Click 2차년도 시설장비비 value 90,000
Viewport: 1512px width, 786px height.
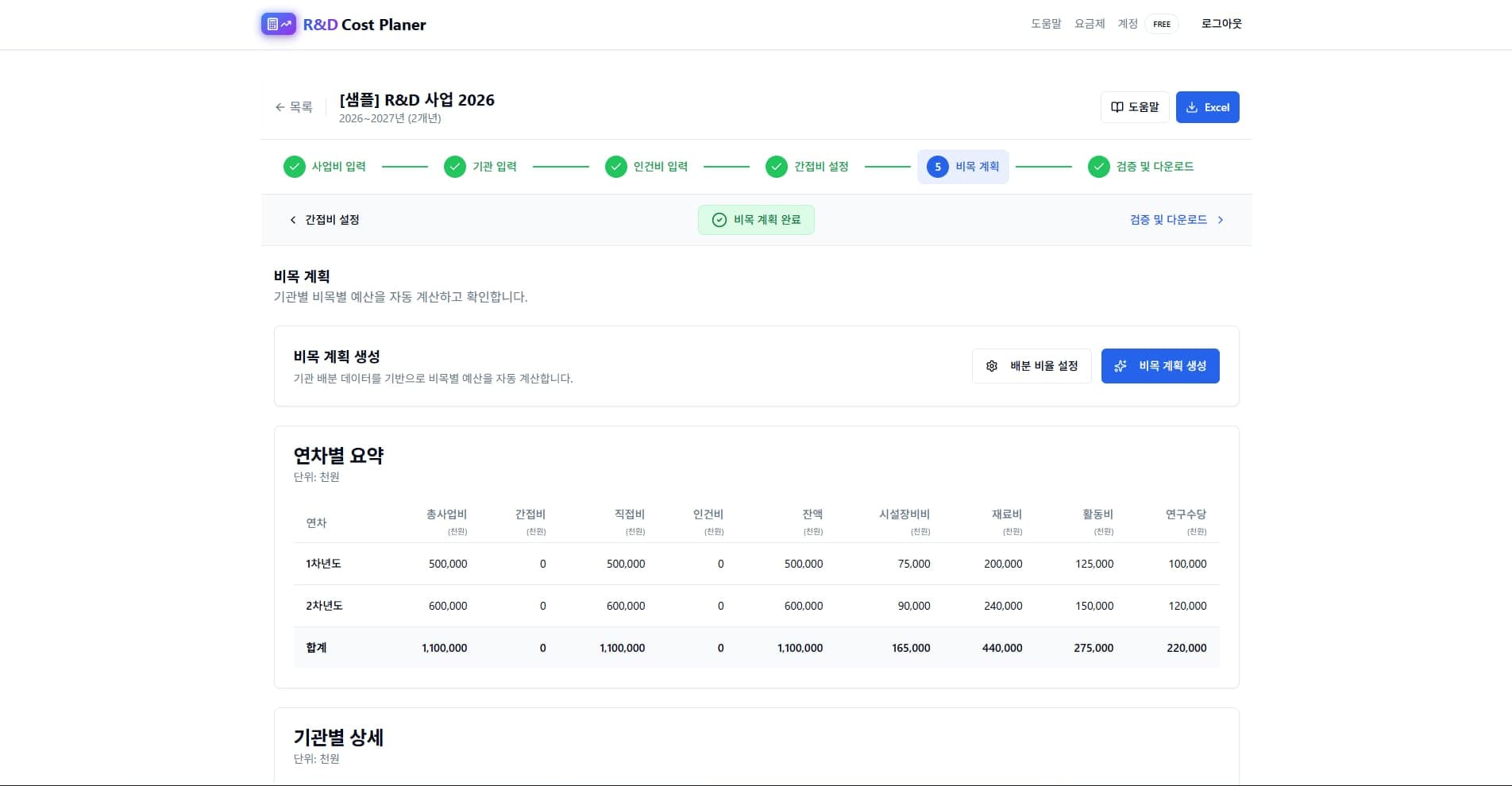tap(914, 606)
